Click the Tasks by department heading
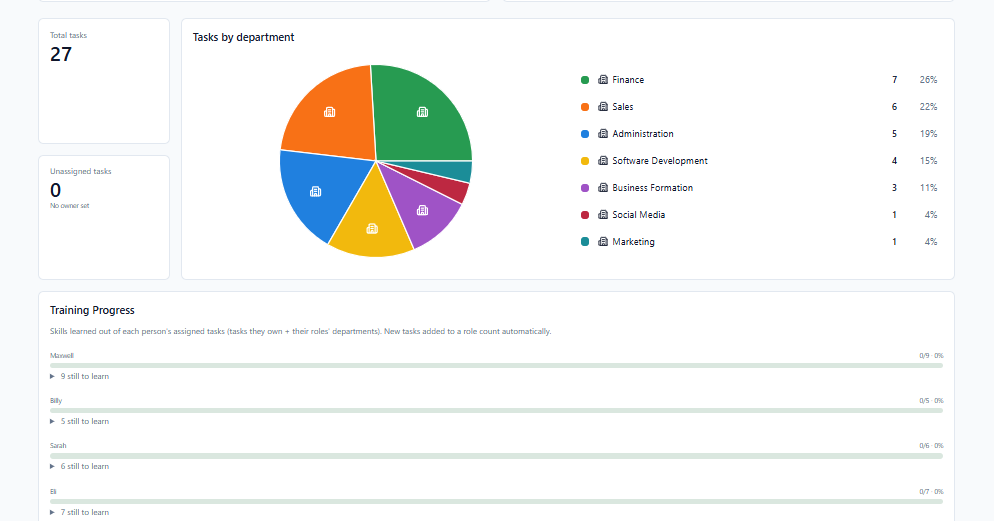 tap(243, 37)
